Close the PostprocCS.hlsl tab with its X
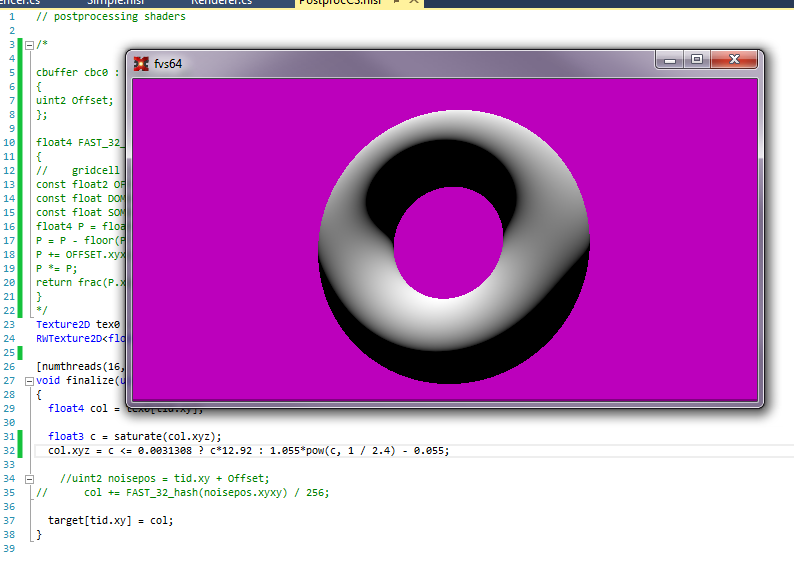 [x=414, y=2]
